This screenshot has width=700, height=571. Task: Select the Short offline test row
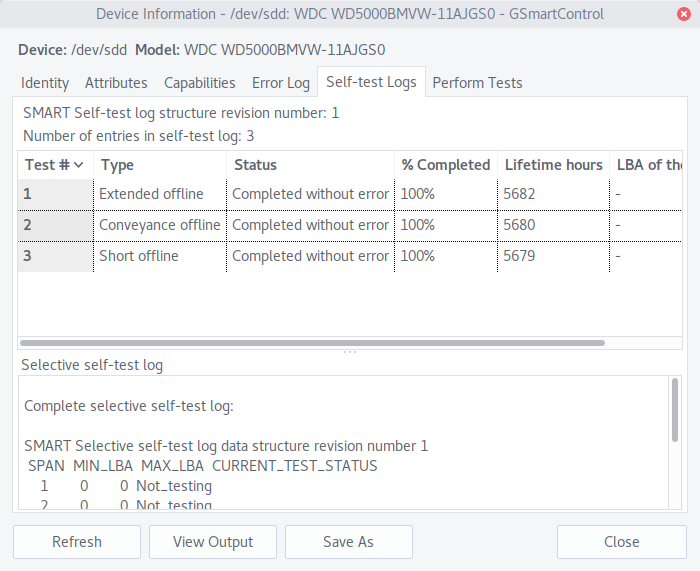pos(350,256)
